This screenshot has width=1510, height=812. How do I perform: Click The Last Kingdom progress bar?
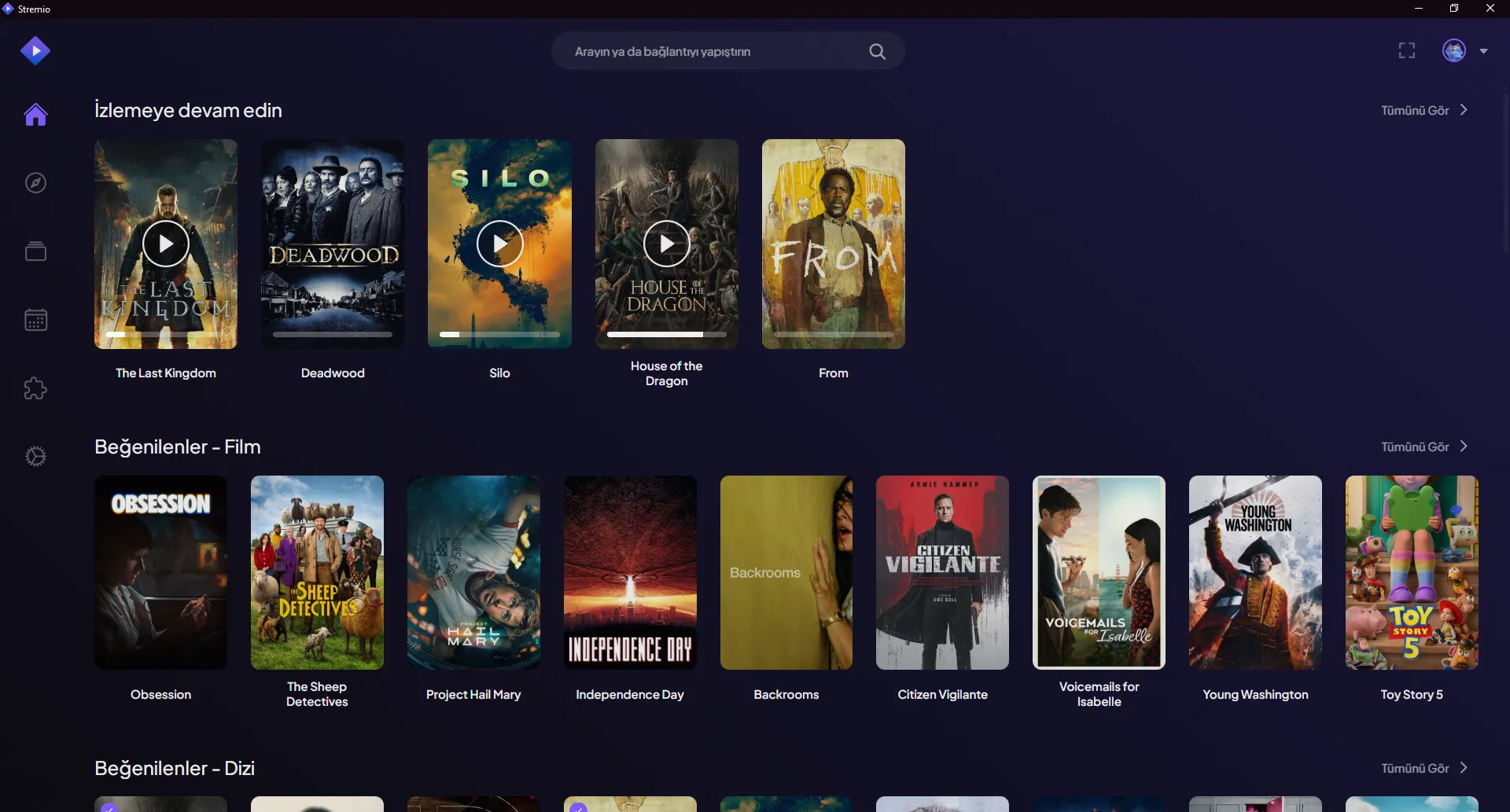[x=166, y=335]
